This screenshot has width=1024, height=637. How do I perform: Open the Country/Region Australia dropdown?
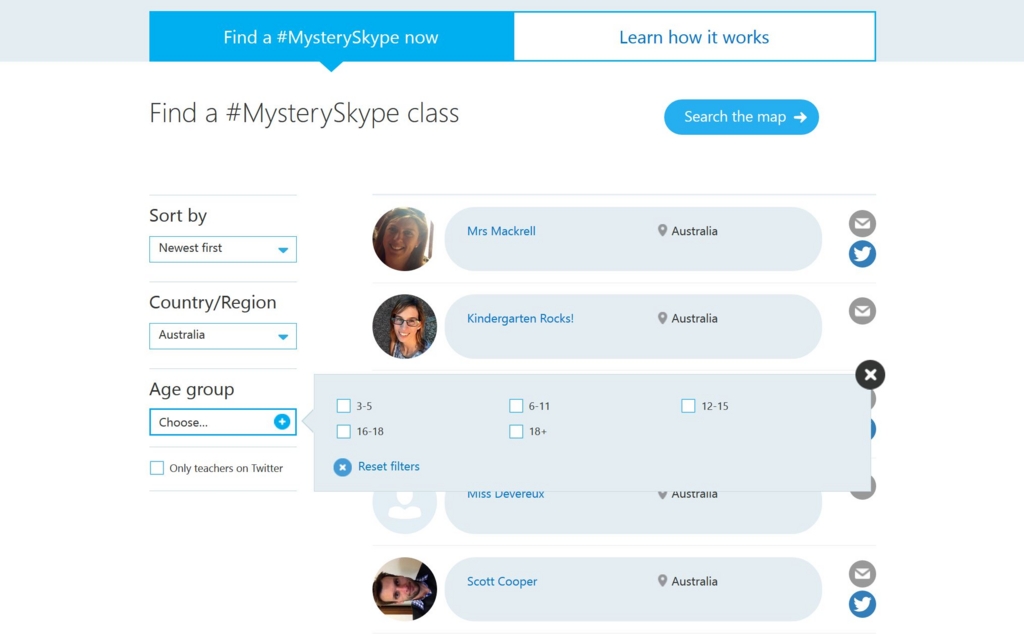pyautogui.click(x=223, y=336)
